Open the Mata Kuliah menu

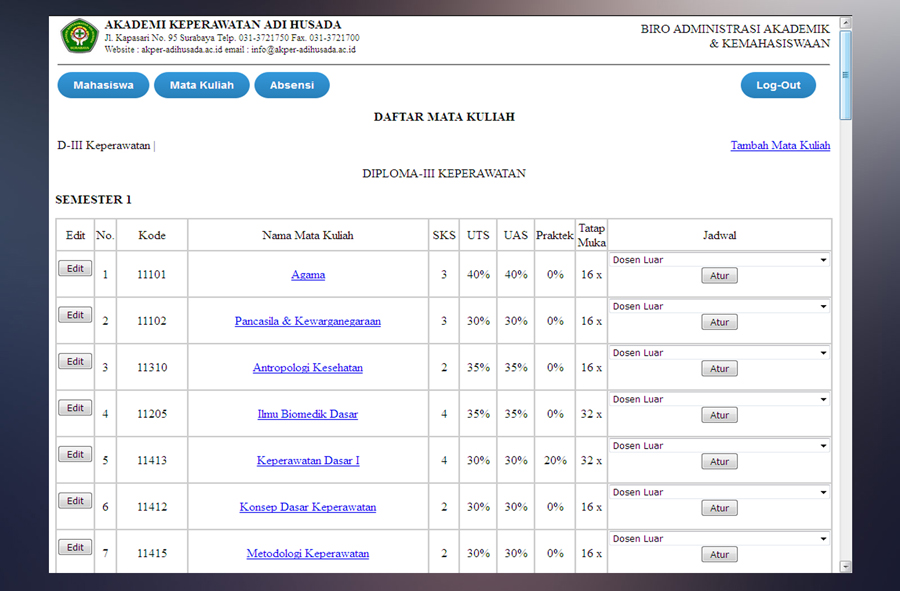(x=201, y=86)
